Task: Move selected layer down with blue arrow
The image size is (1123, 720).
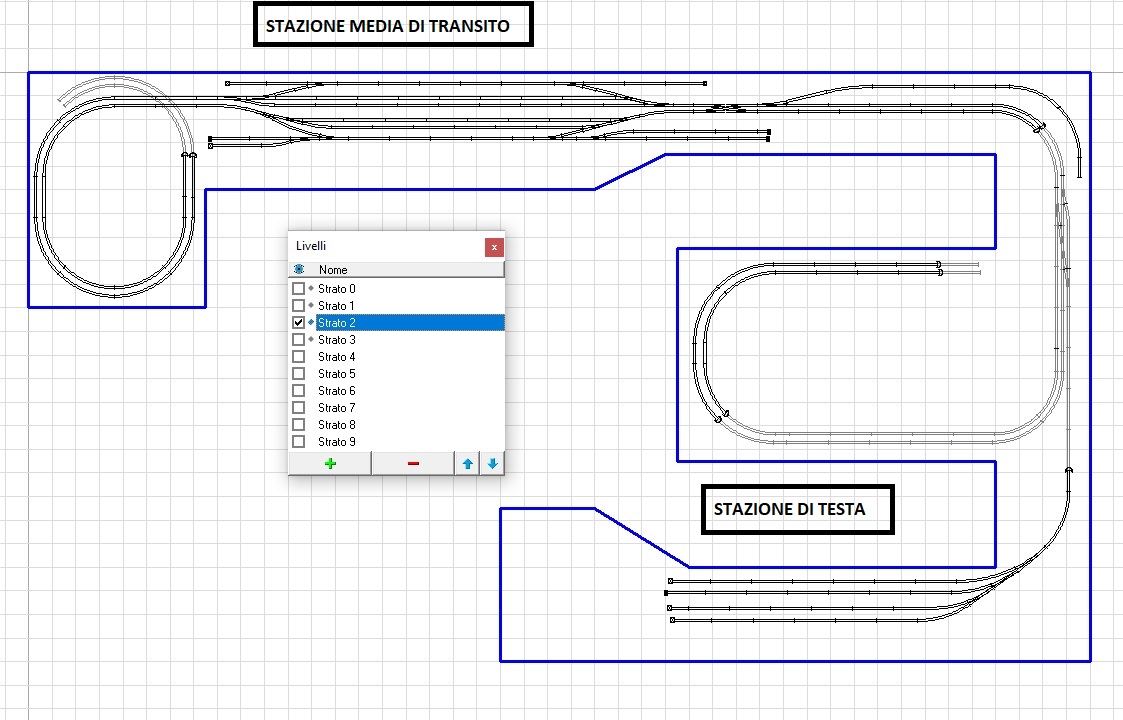Action: tap(492, 463)
